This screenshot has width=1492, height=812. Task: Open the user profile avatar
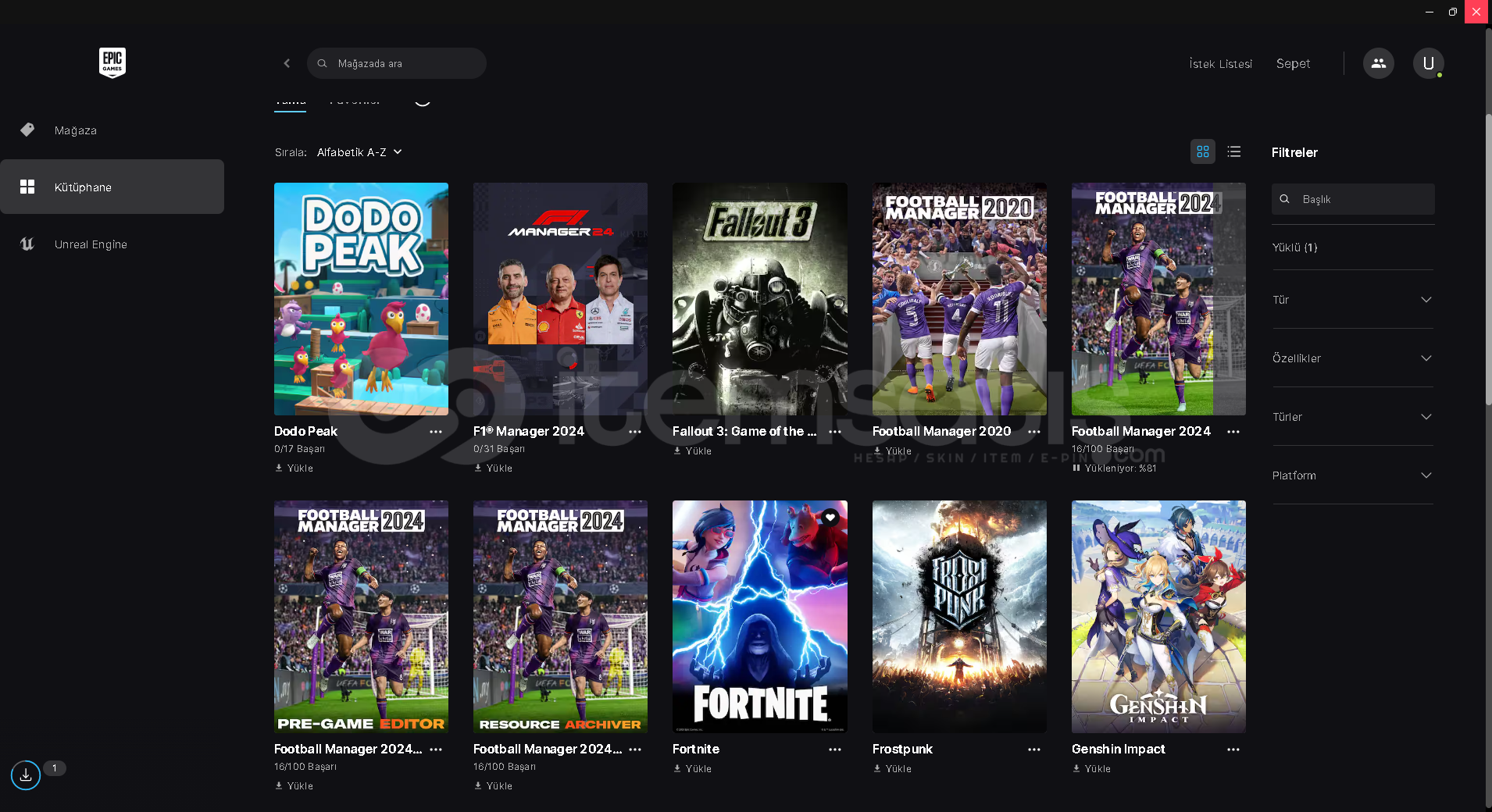pos(1428,63)
